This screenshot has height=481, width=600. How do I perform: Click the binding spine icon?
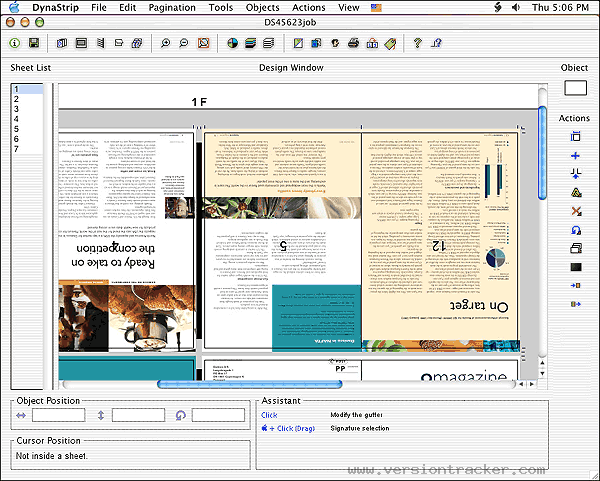point(101,43)
